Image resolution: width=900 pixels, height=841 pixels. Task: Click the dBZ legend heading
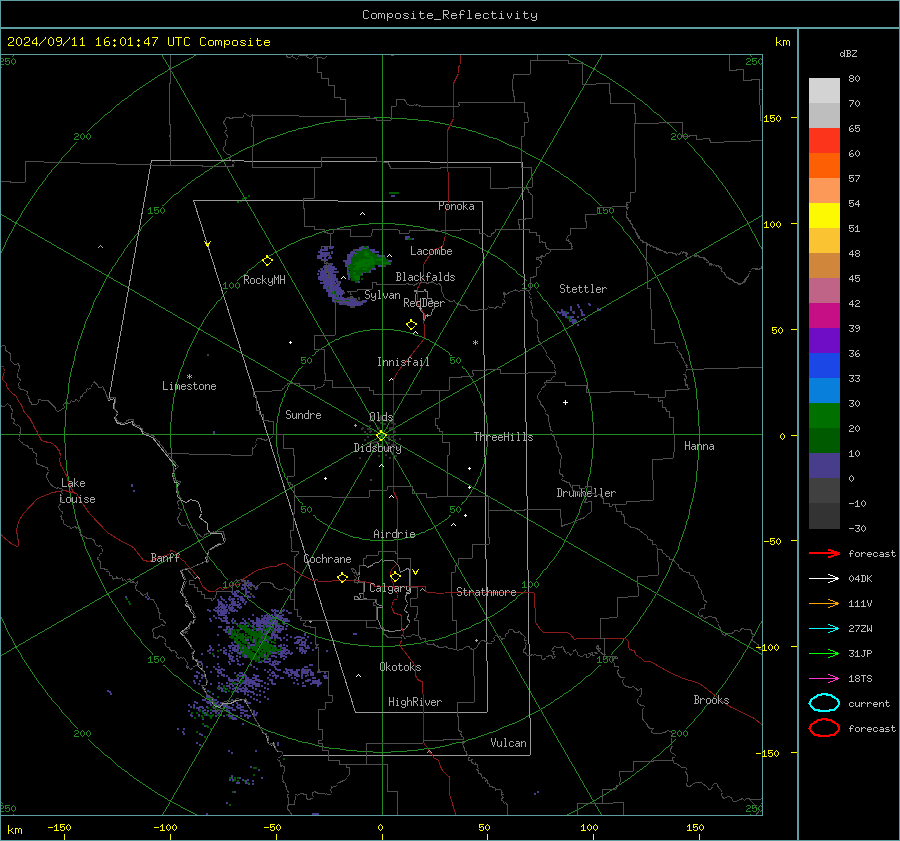848,53
